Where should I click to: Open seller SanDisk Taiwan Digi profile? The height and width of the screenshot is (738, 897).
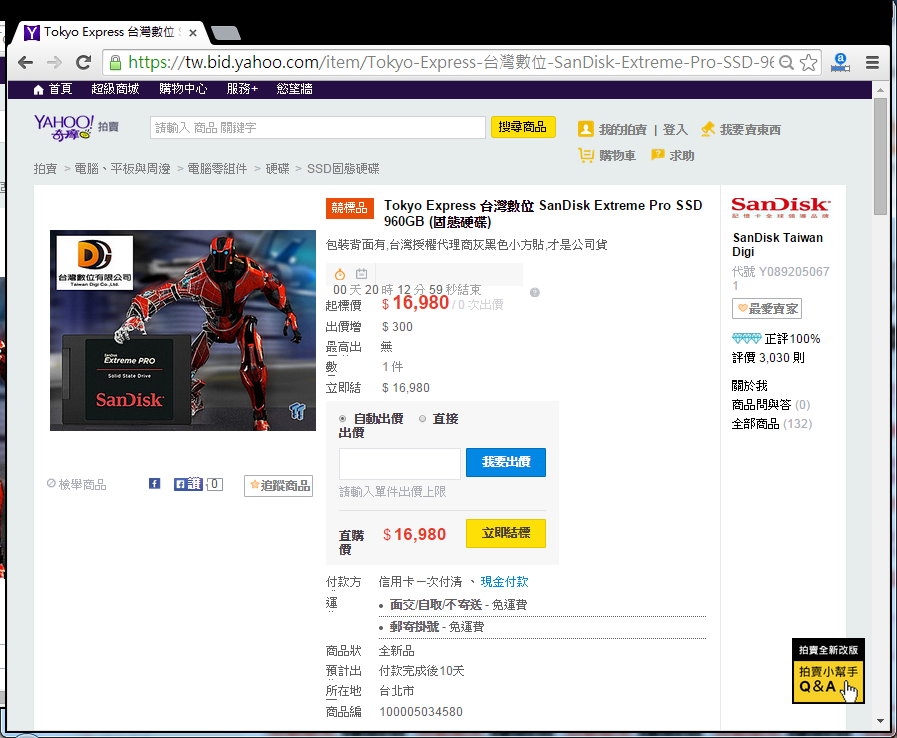pyautogui.click(x=777, y=244)
